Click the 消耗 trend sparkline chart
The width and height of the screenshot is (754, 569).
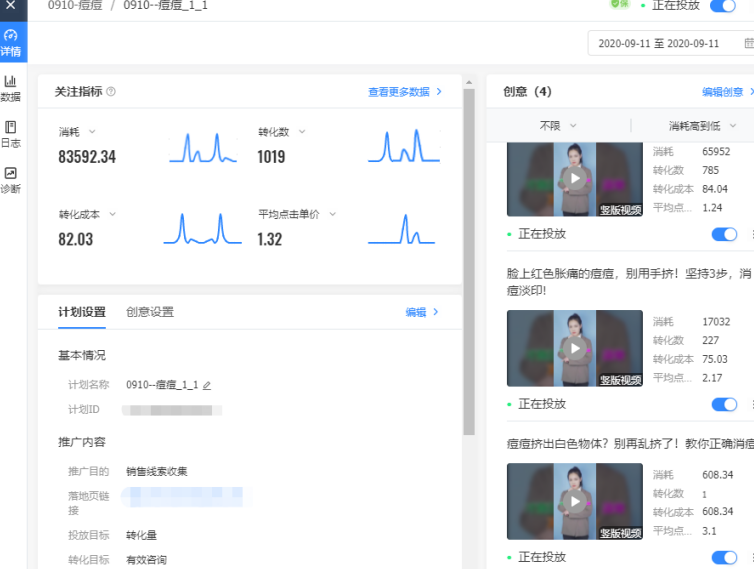[x=203, y=147]
